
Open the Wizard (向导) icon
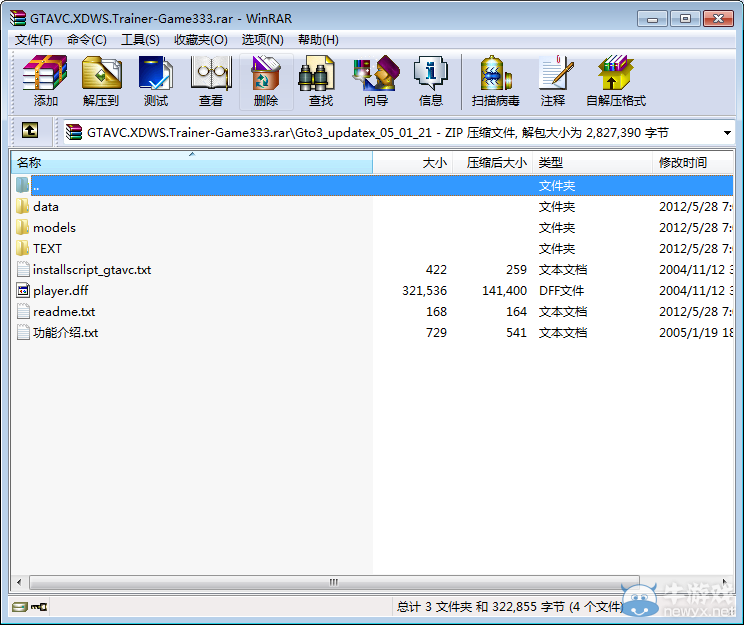[x=376, y=73]
